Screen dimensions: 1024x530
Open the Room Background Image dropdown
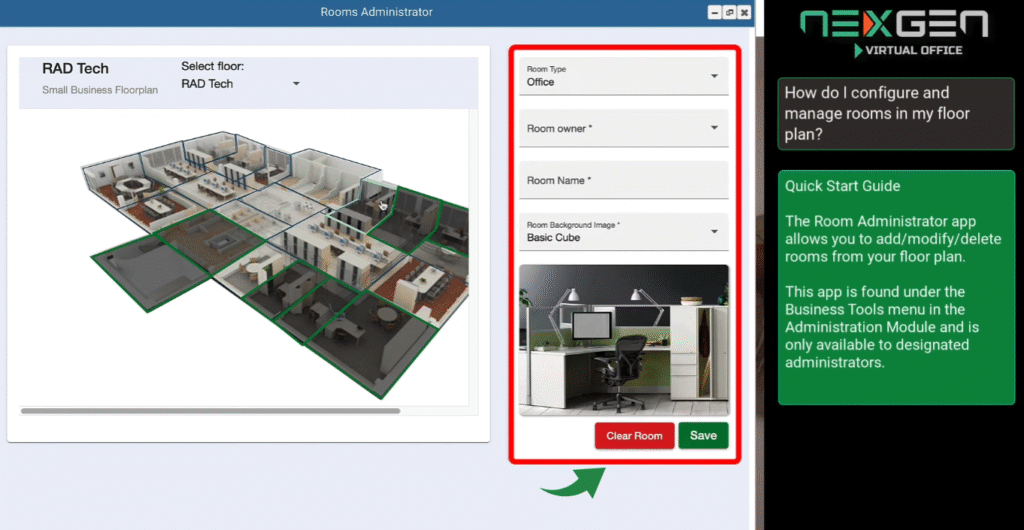click(x=624, y=232)
